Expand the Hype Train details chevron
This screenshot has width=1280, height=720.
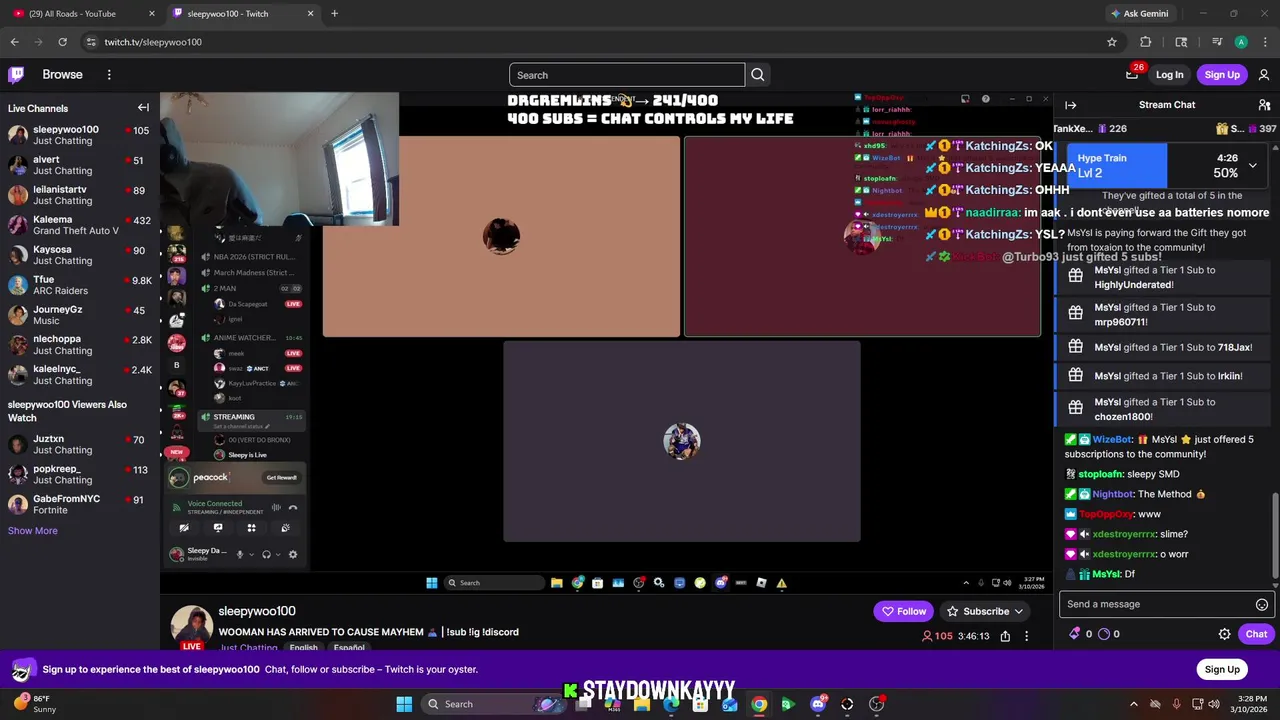click(1252, 165)
